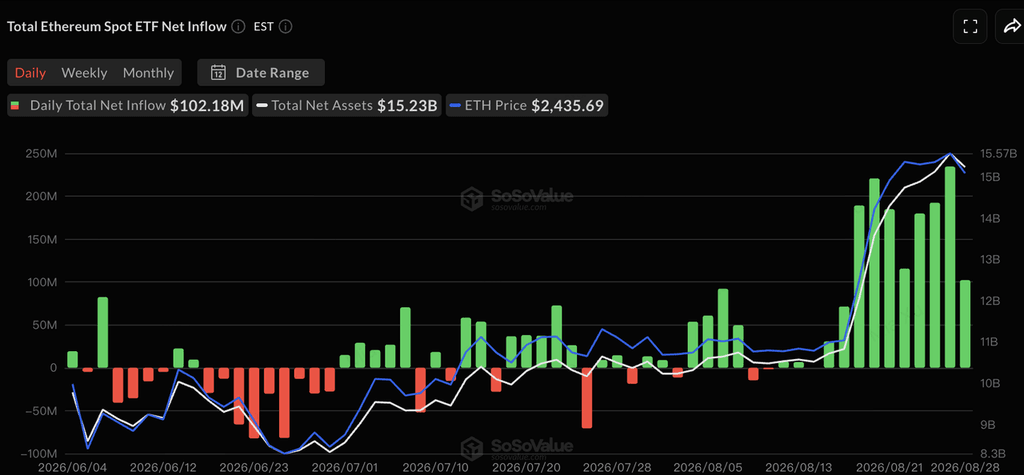Click the $2,435.69 ETH price value

pos(567,105)
